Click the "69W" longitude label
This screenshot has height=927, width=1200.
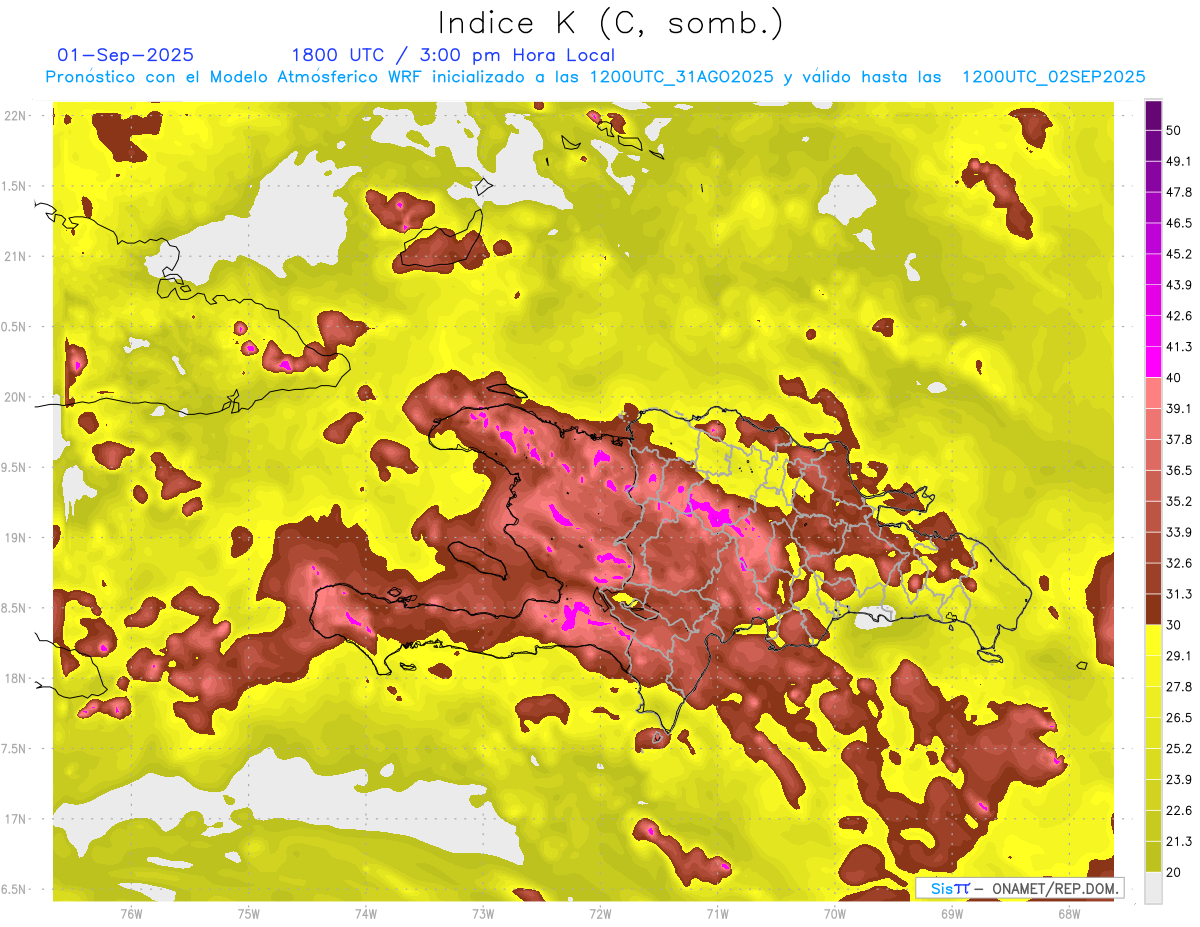(952, 913)
